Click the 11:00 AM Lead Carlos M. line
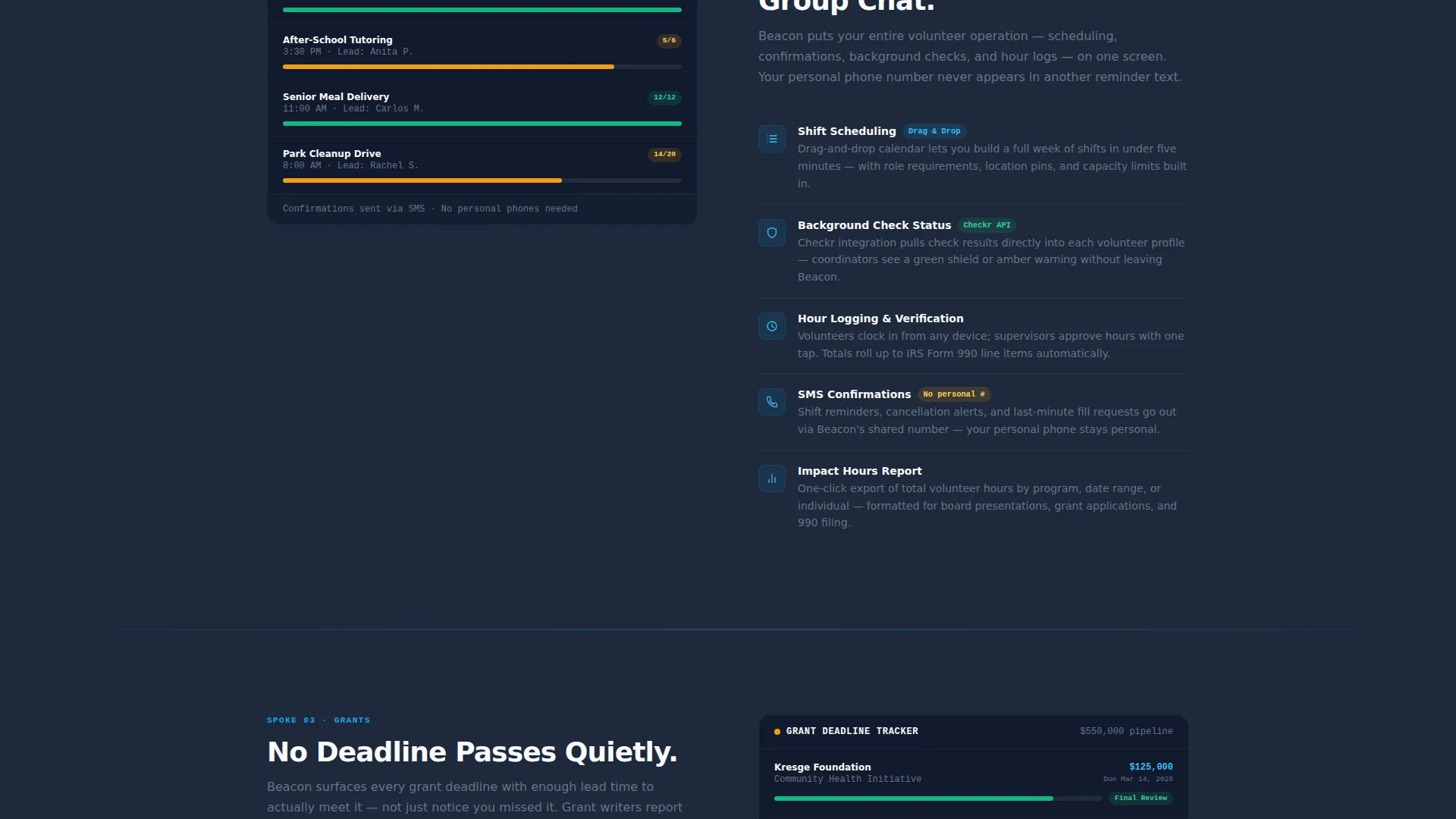Image resolution: width=1456 pixels, height=819 pixels. click(353, 108)
